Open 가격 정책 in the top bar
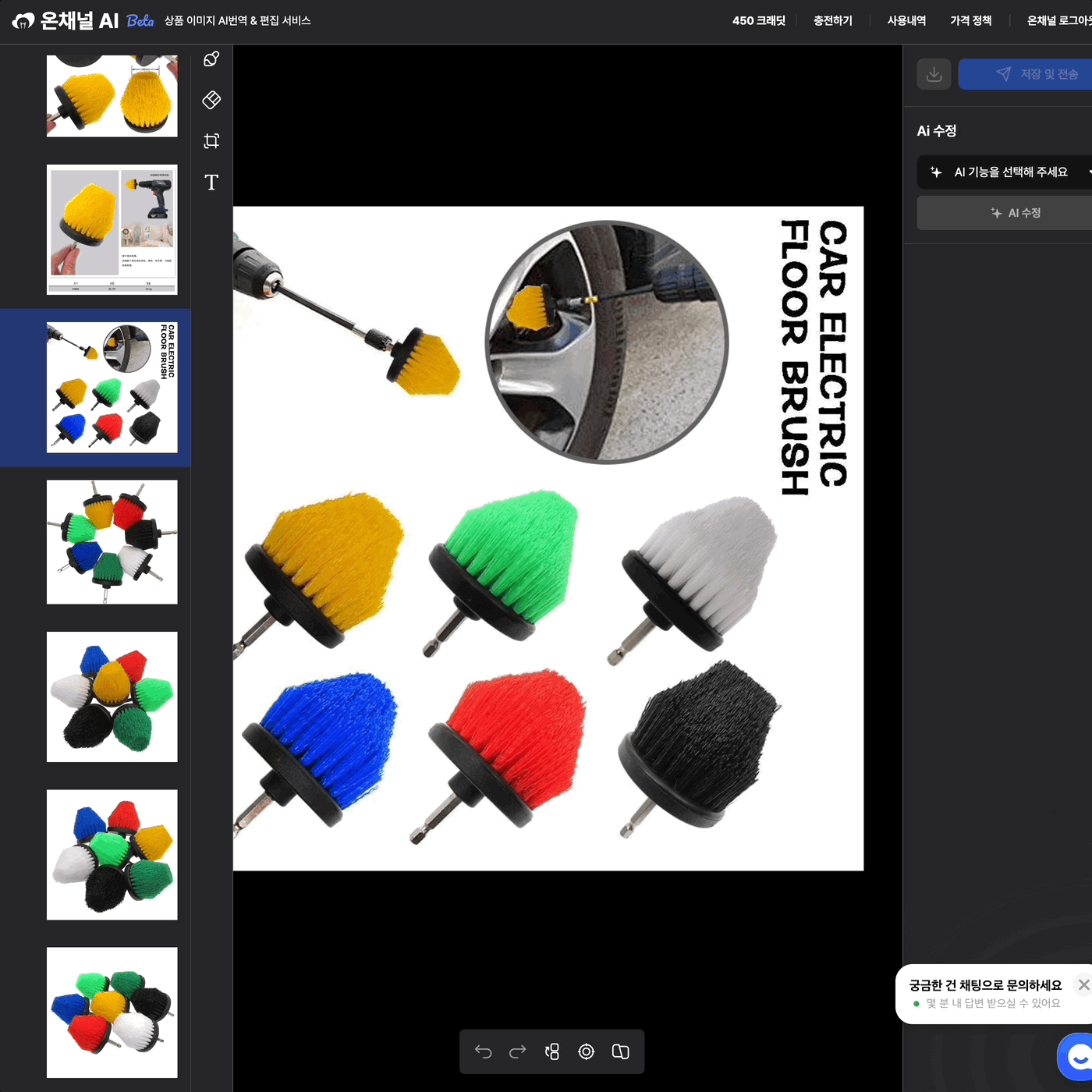1092x1092 pixels. [971, 21]
